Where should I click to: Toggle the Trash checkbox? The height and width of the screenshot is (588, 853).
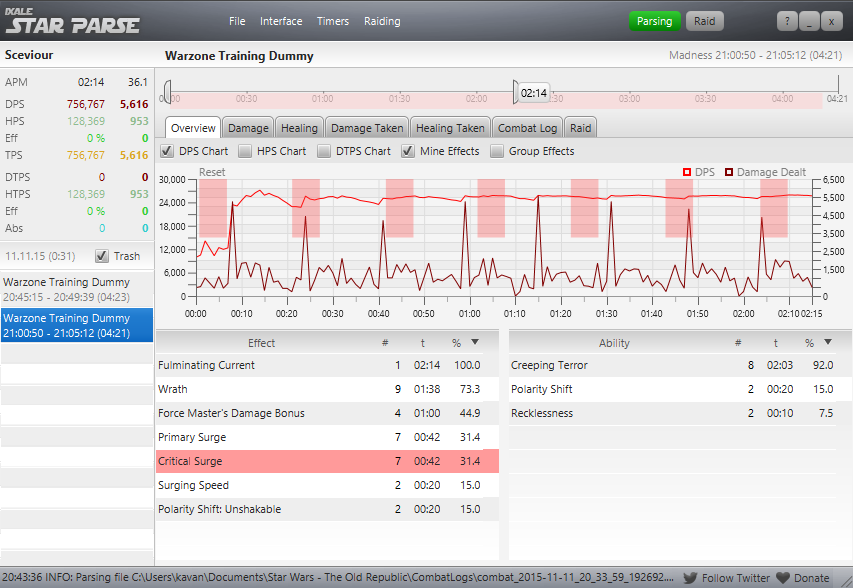[102, 256]
